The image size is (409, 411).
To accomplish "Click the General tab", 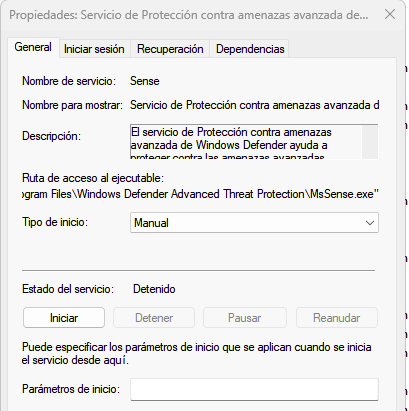I will [33, 47].
